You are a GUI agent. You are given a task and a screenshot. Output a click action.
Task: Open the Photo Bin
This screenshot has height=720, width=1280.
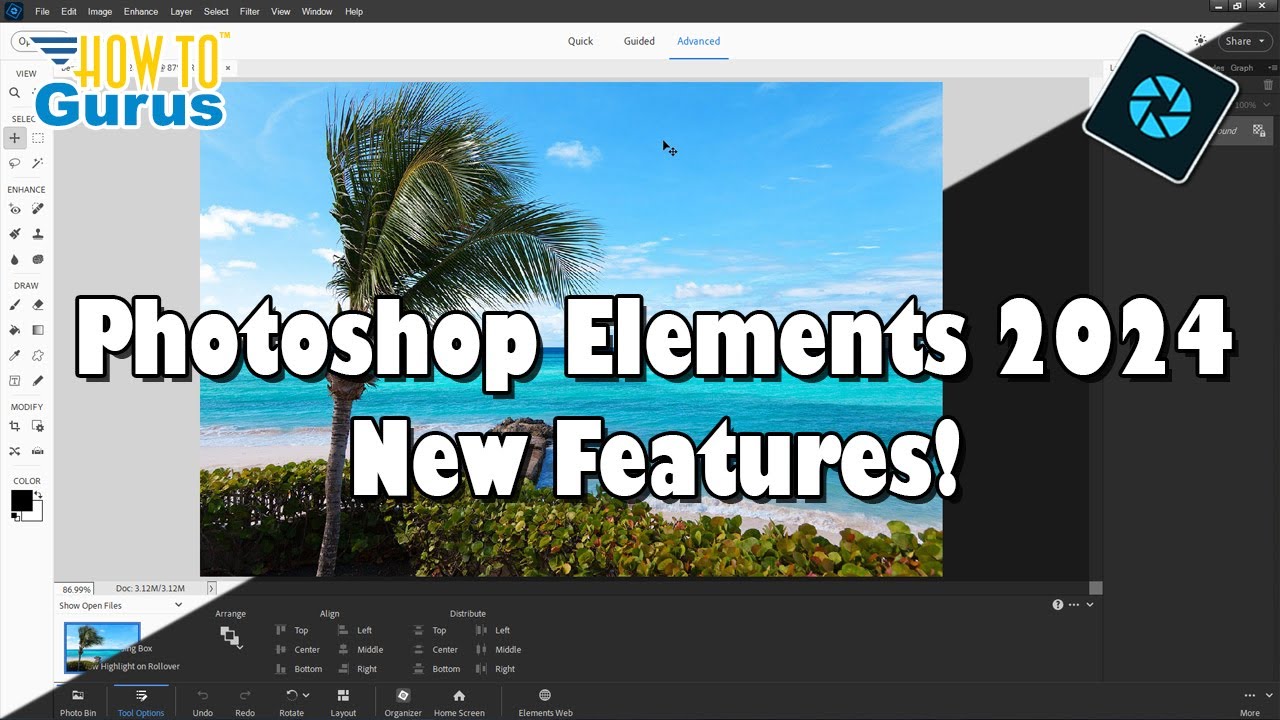point(78,703)
